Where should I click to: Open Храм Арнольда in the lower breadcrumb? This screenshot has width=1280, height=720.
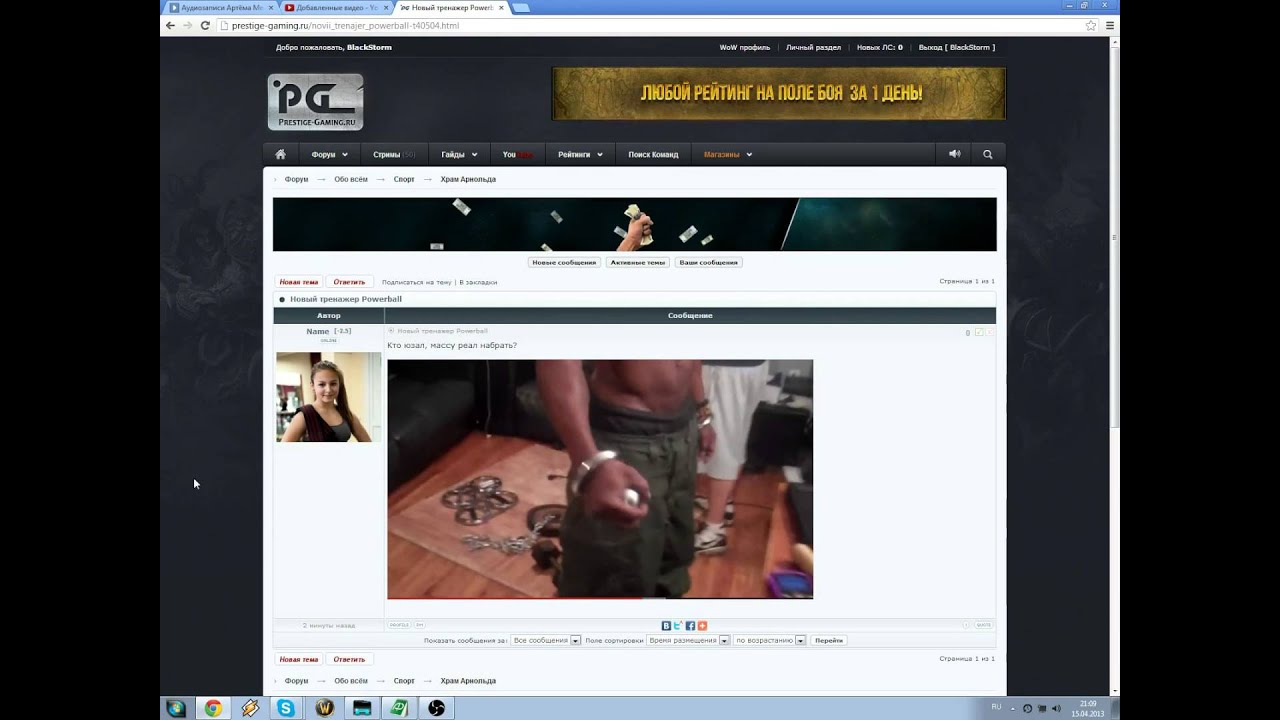pyautogui.click(x=468, y=681)
